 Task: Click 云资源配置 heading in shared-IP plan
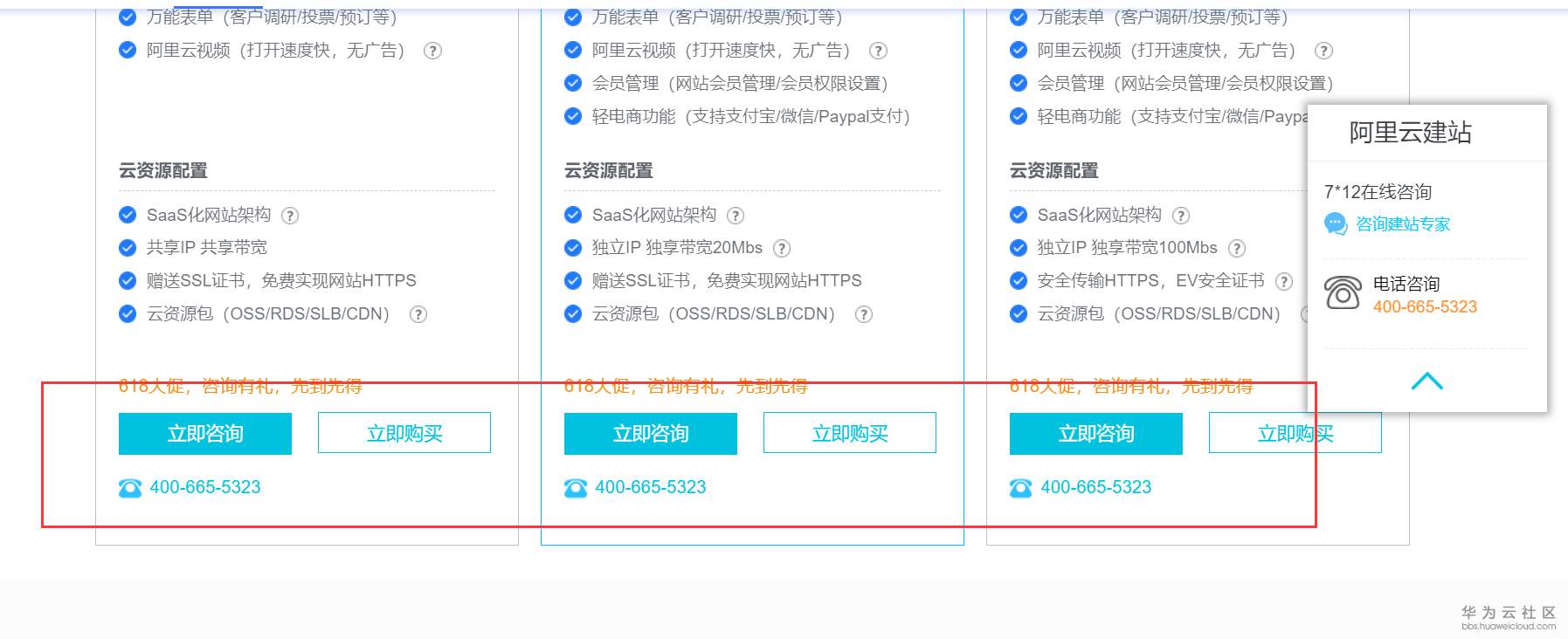(x=163, y=171)
